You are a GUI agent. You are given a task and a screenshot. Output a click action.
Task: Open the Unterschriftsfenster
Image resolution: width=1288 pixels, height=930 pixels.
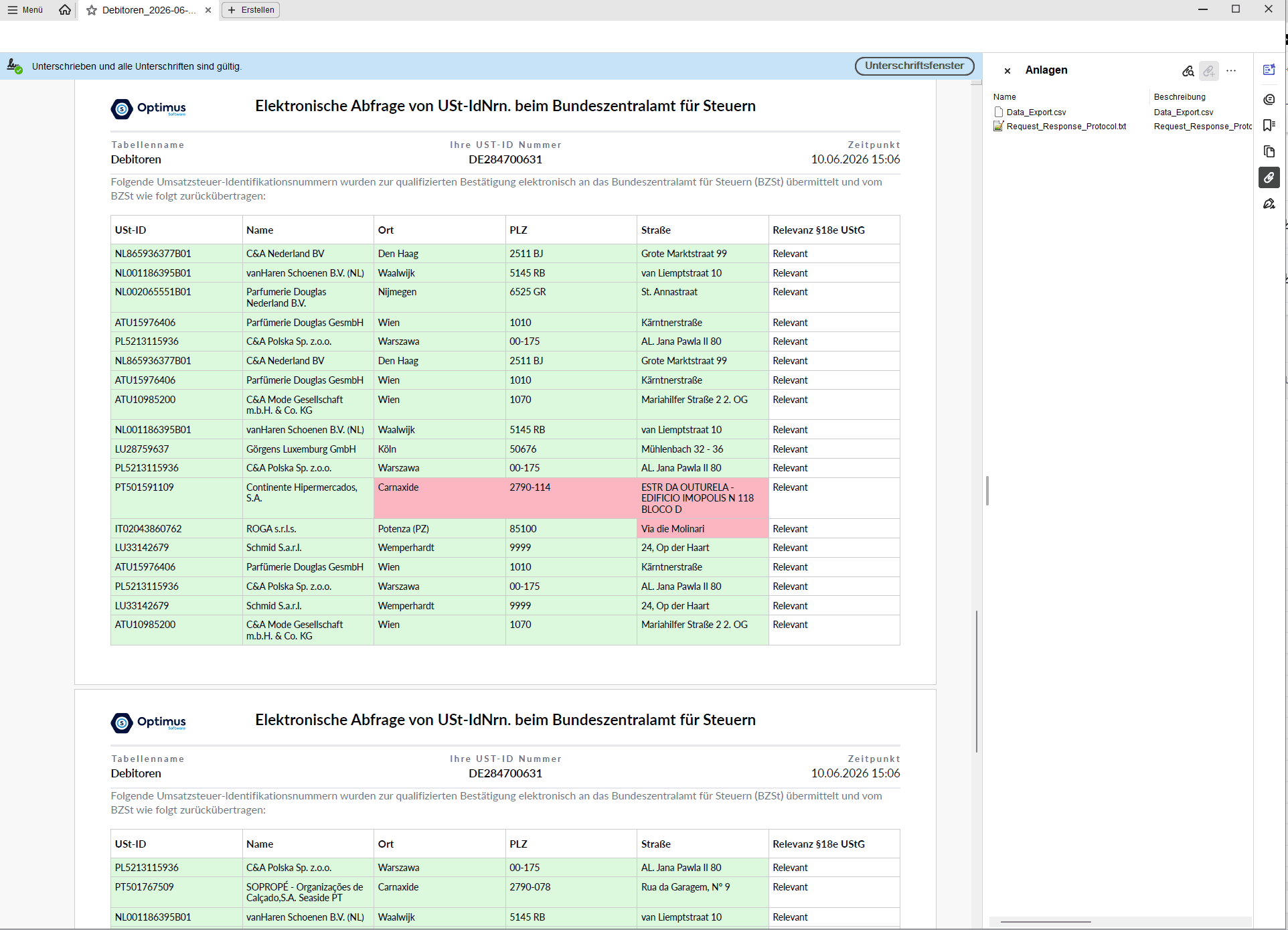click(914, 66)
